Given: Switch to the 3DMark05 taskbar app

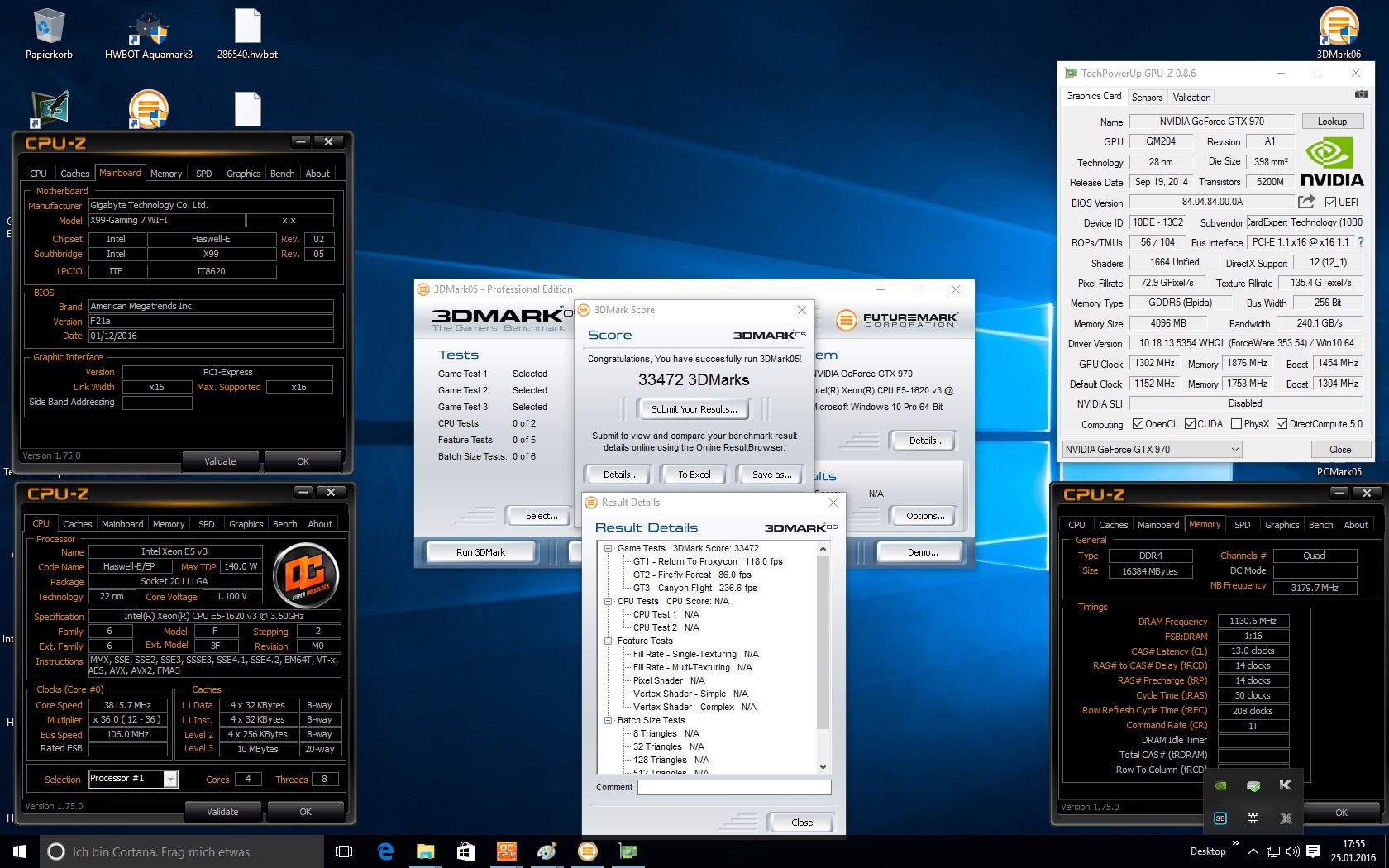Looking at the screenshot, I should pyautogui.click(x=587, y=851).
